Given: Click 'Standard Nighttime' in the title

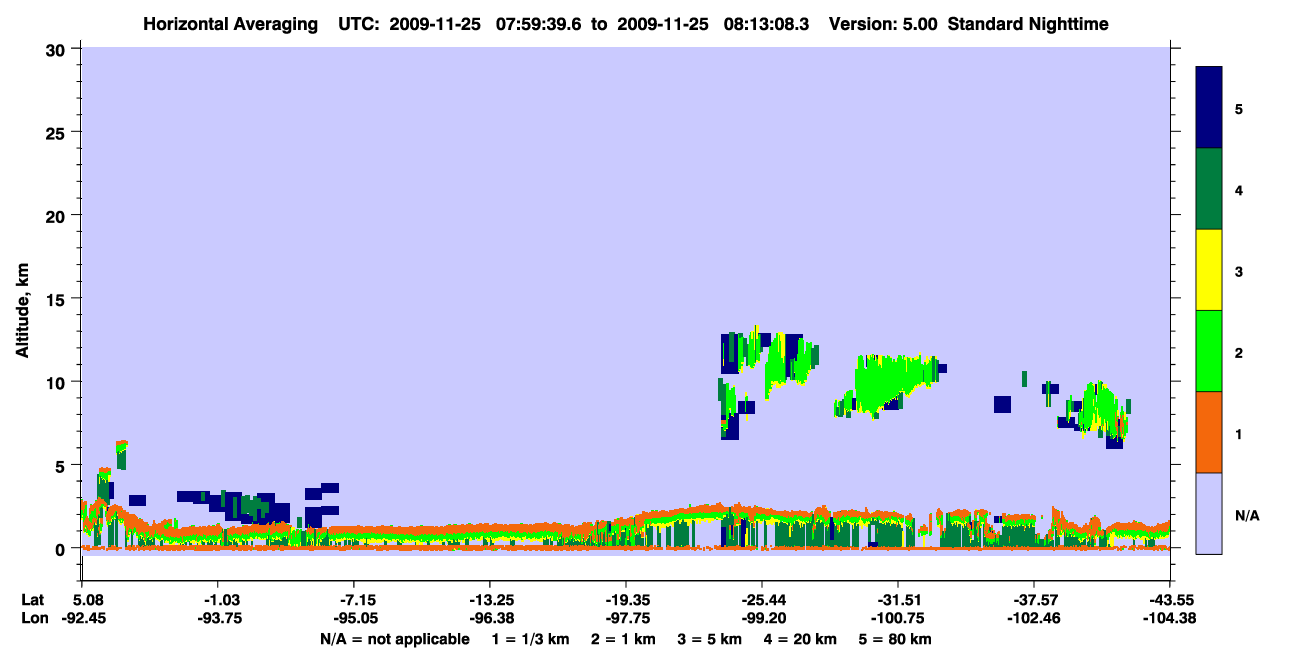Looking at the screenshot, I should tap(1027, 24).
